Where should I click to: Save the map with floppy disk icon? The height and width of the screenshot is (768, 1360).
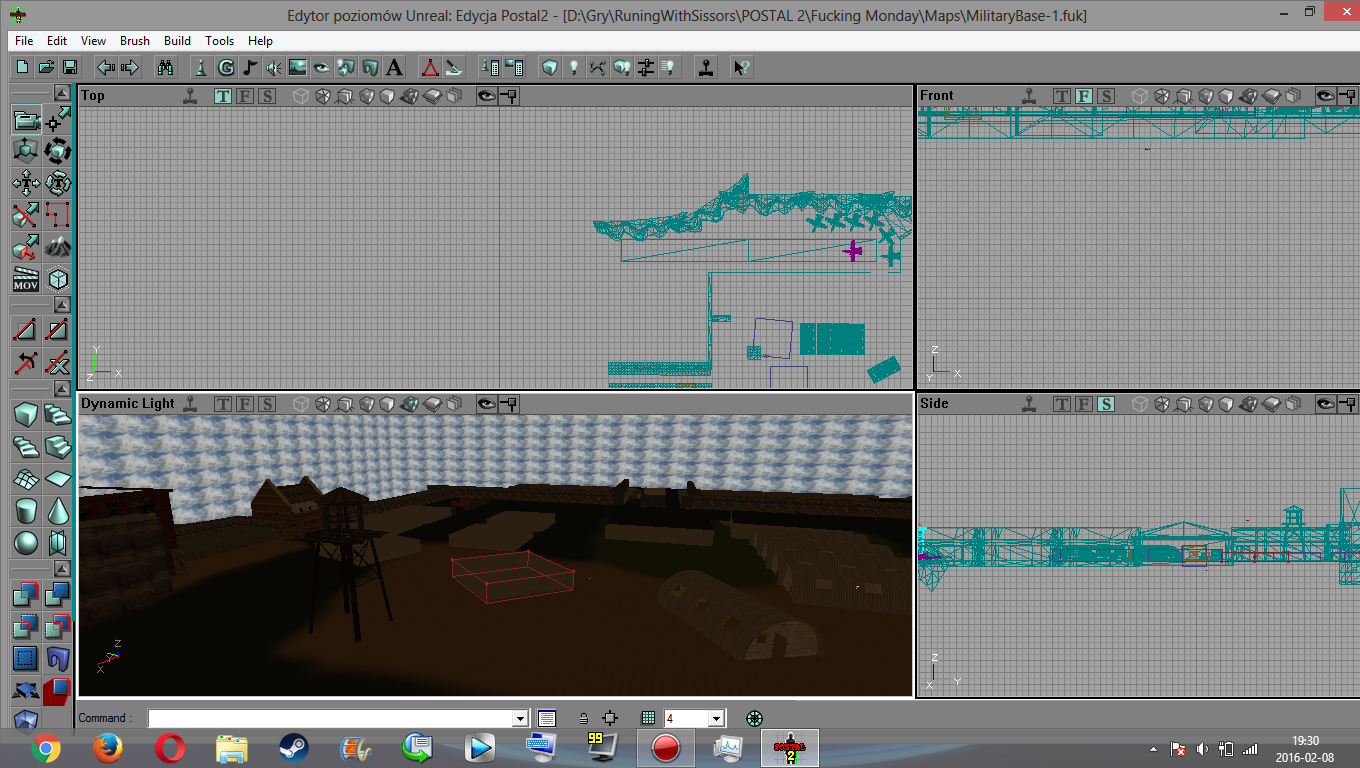tap(70, 67)
